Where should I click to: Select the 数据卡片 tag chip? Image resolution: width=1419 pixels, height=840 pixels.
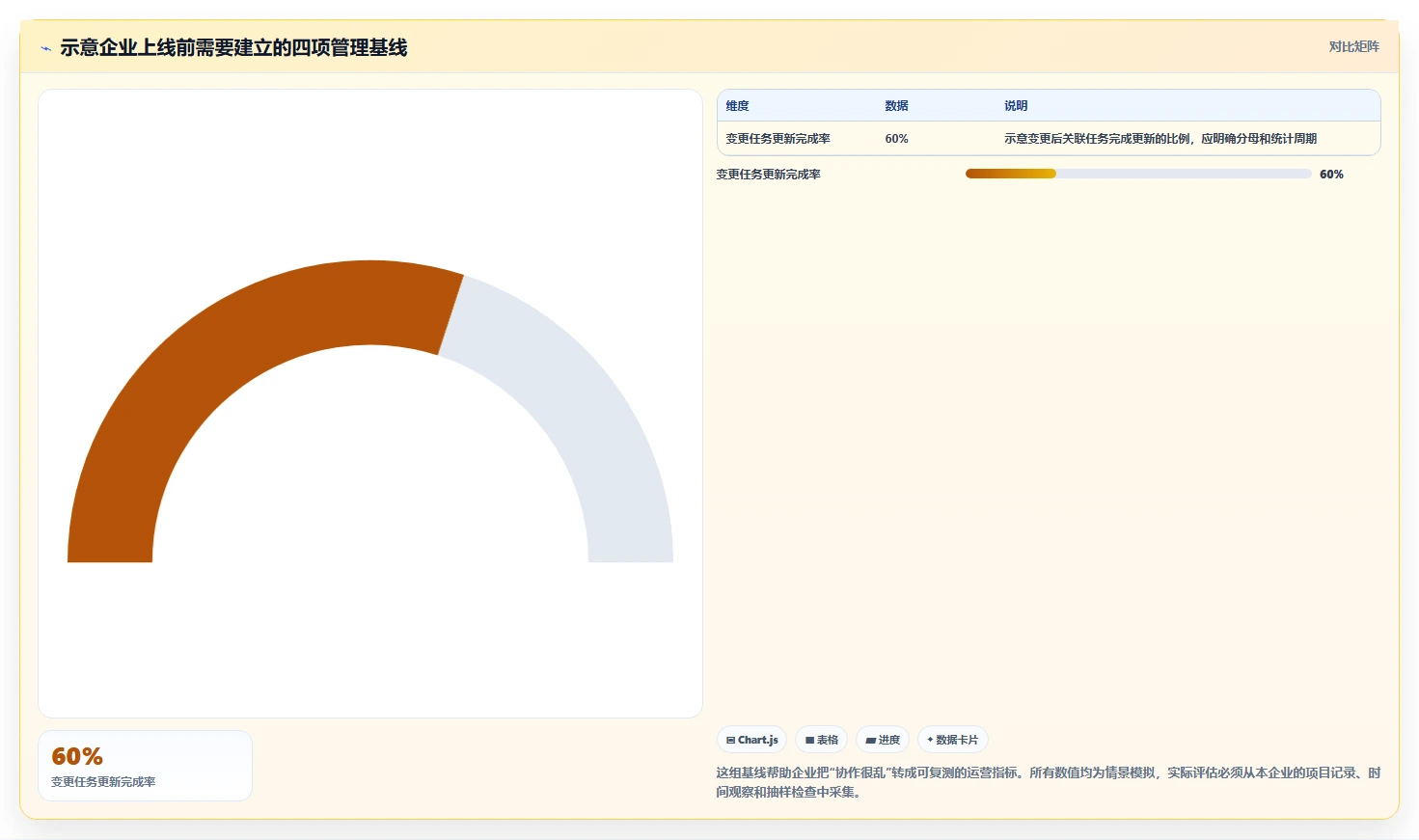coord(952,740)
